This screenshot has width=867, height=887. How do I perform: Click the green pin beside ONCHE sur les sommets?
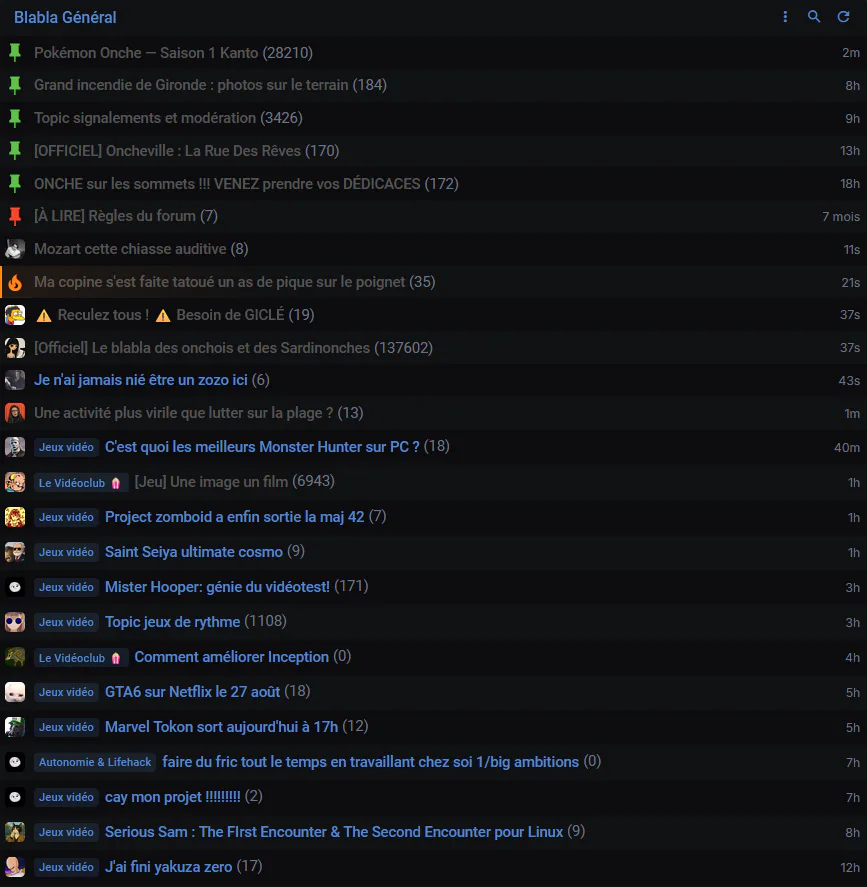[15, 184]
